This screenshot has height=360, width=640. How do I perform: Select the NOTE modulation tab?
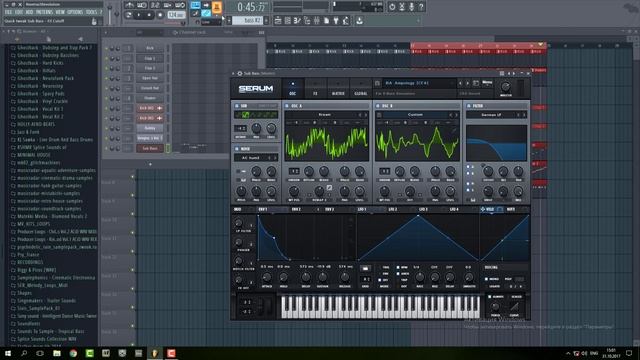[x=511, y=209]
